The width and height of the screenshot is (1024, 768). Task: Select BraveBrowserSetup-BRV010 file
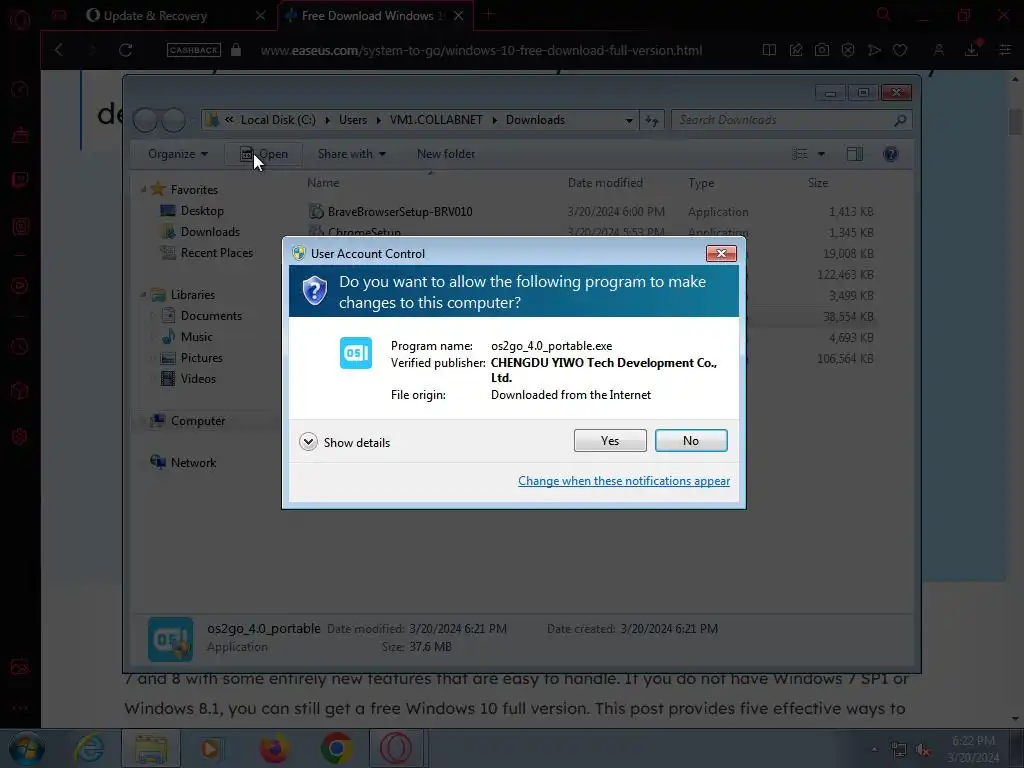(x=400, y=212)
